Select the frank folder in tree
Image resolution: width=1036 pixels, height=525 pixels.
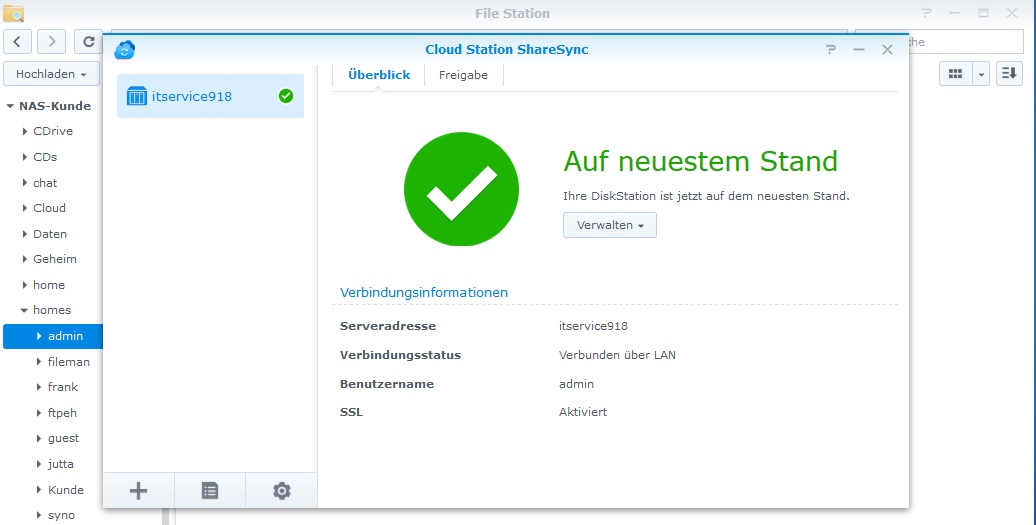[x=63, y=387]
